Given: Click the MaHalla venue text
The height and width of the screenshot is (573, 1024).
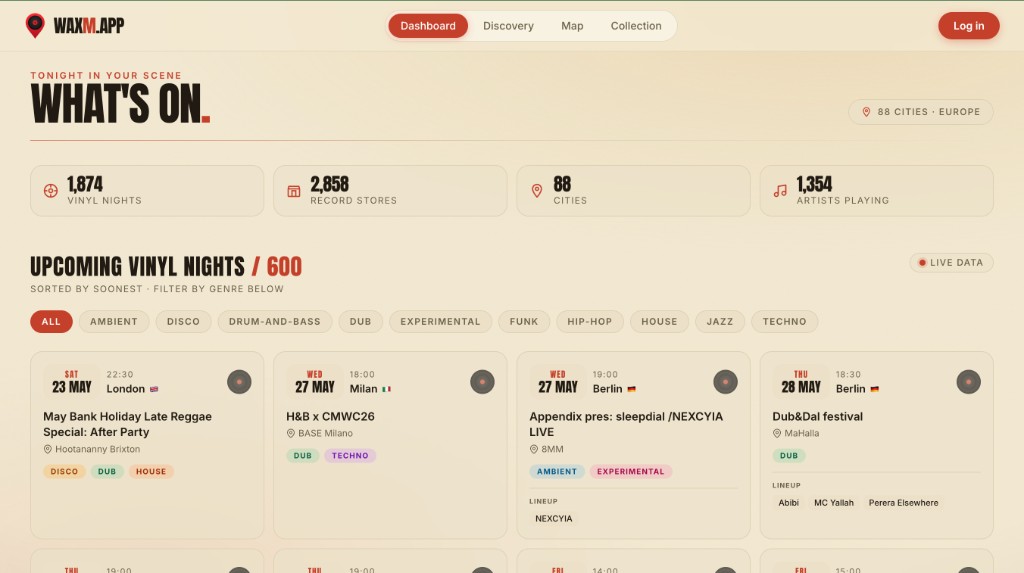Looking at the screenshot, I should (x=801, y=433).
